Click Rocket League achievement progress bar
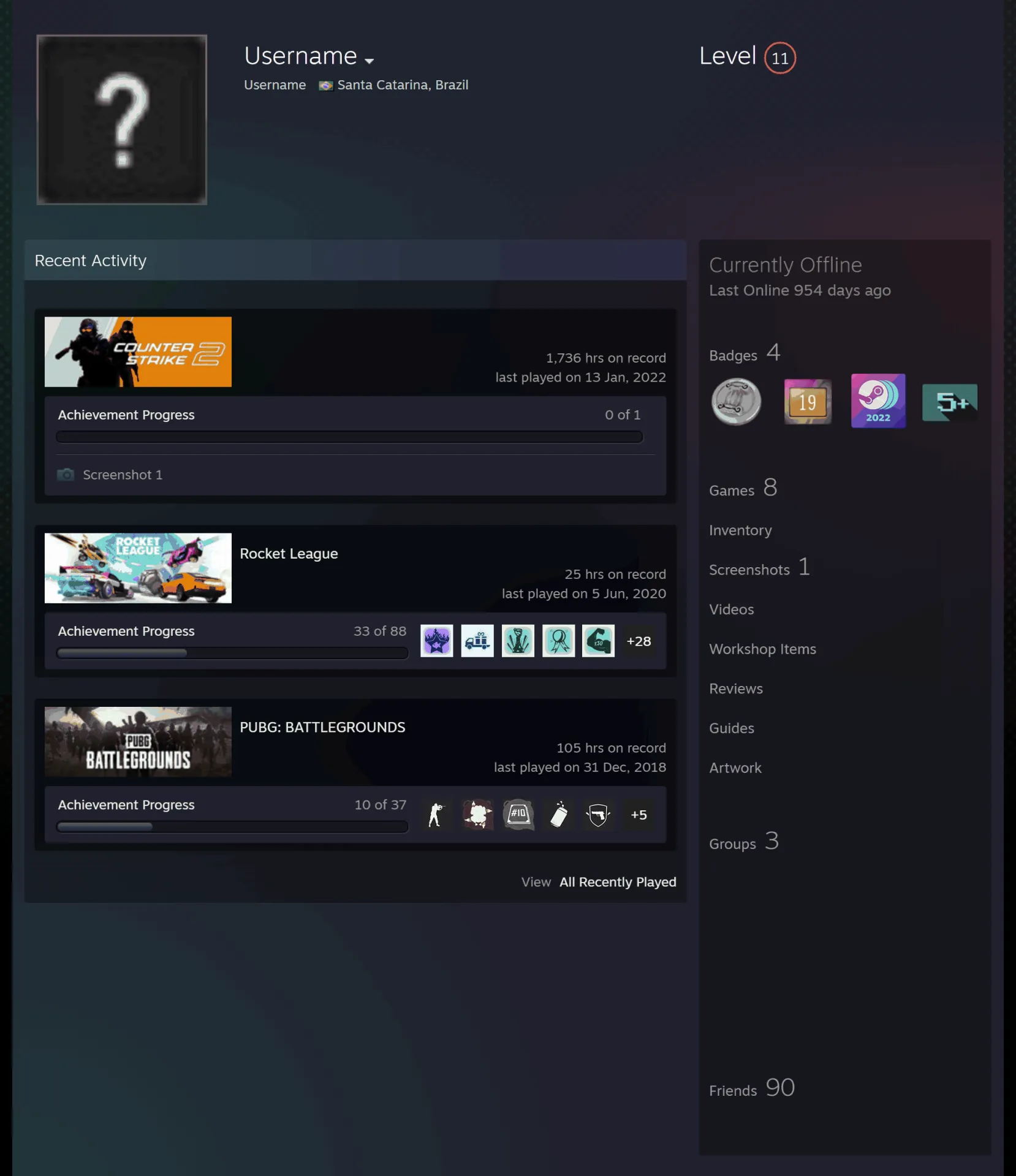Image resolution: width=1016 pixels, height=1176 pixels. [x=232, y=653]
